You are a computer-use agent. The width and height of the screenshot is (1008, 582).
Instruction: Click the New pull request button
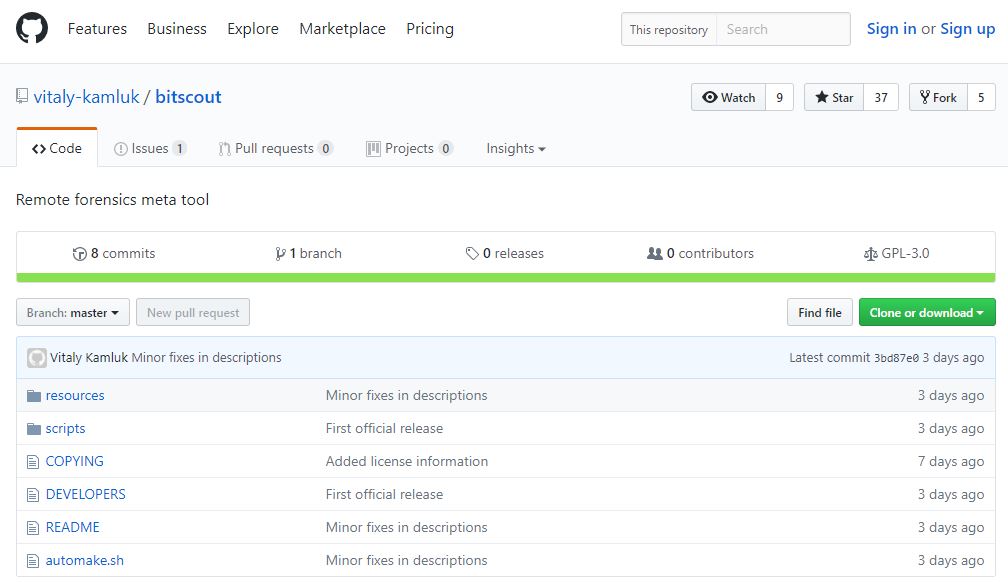[193, 313]
